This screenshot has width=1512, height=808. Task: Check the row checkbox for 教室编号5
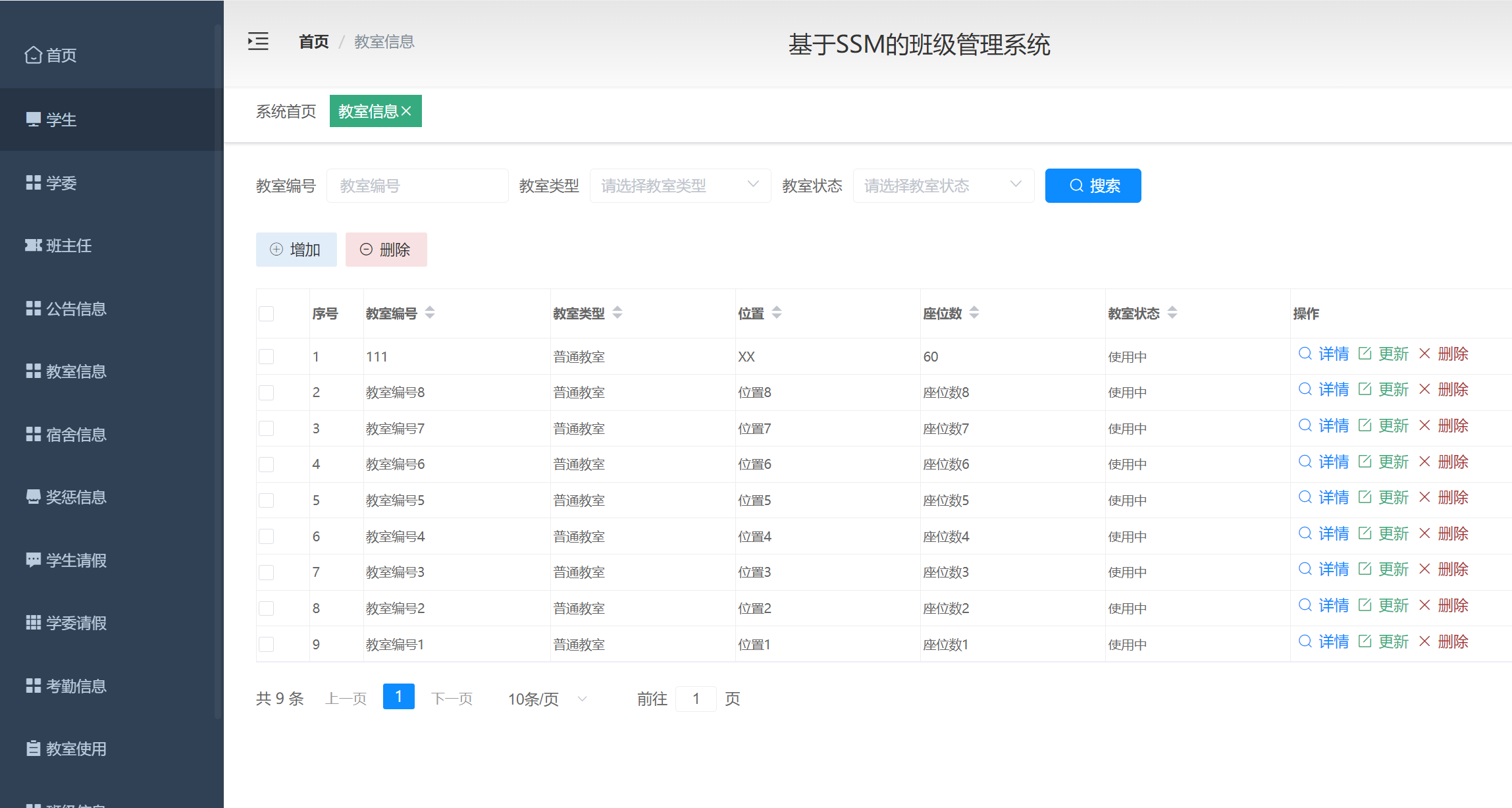(266, 500)
